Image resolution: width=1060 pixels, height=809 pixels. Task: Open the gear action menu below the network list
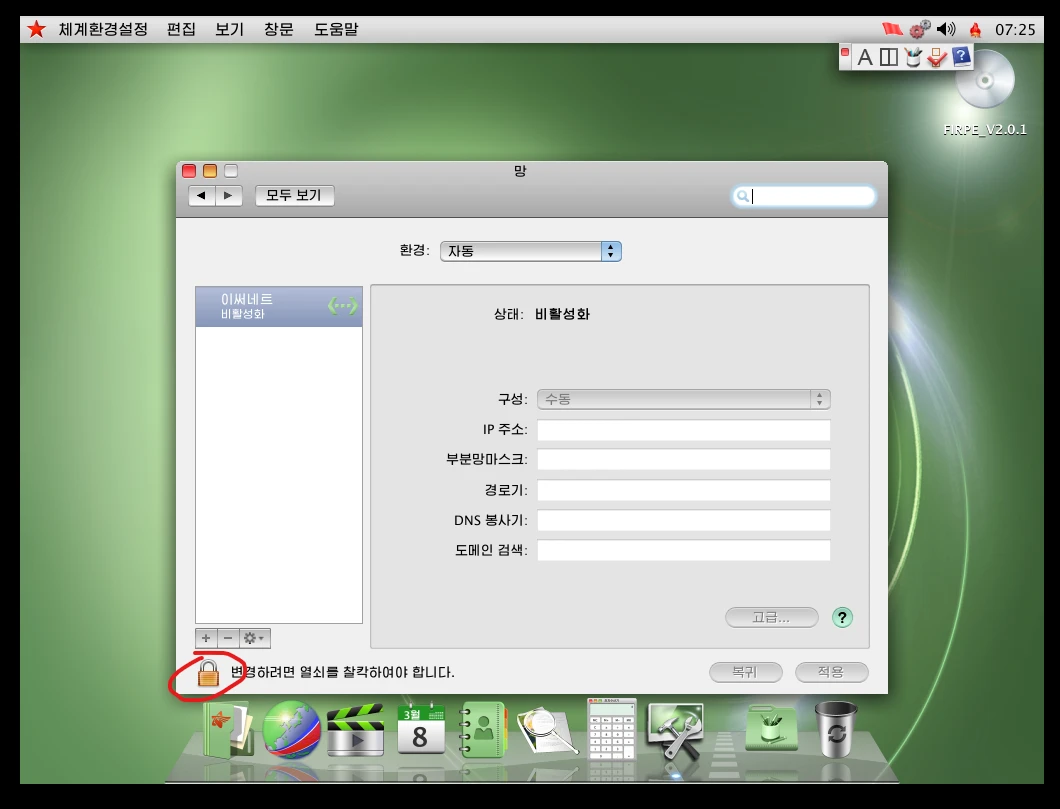(x=254, y=638)
